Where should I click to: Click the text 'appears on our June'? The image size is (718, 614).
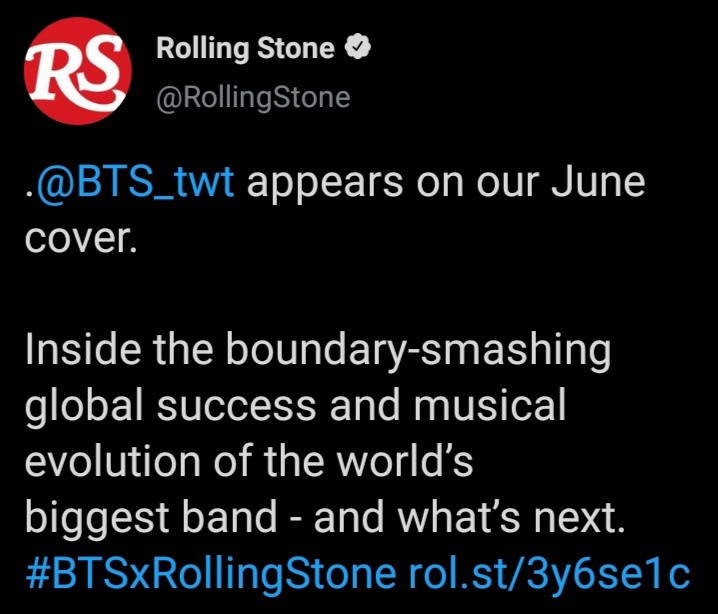pos(446,183)
